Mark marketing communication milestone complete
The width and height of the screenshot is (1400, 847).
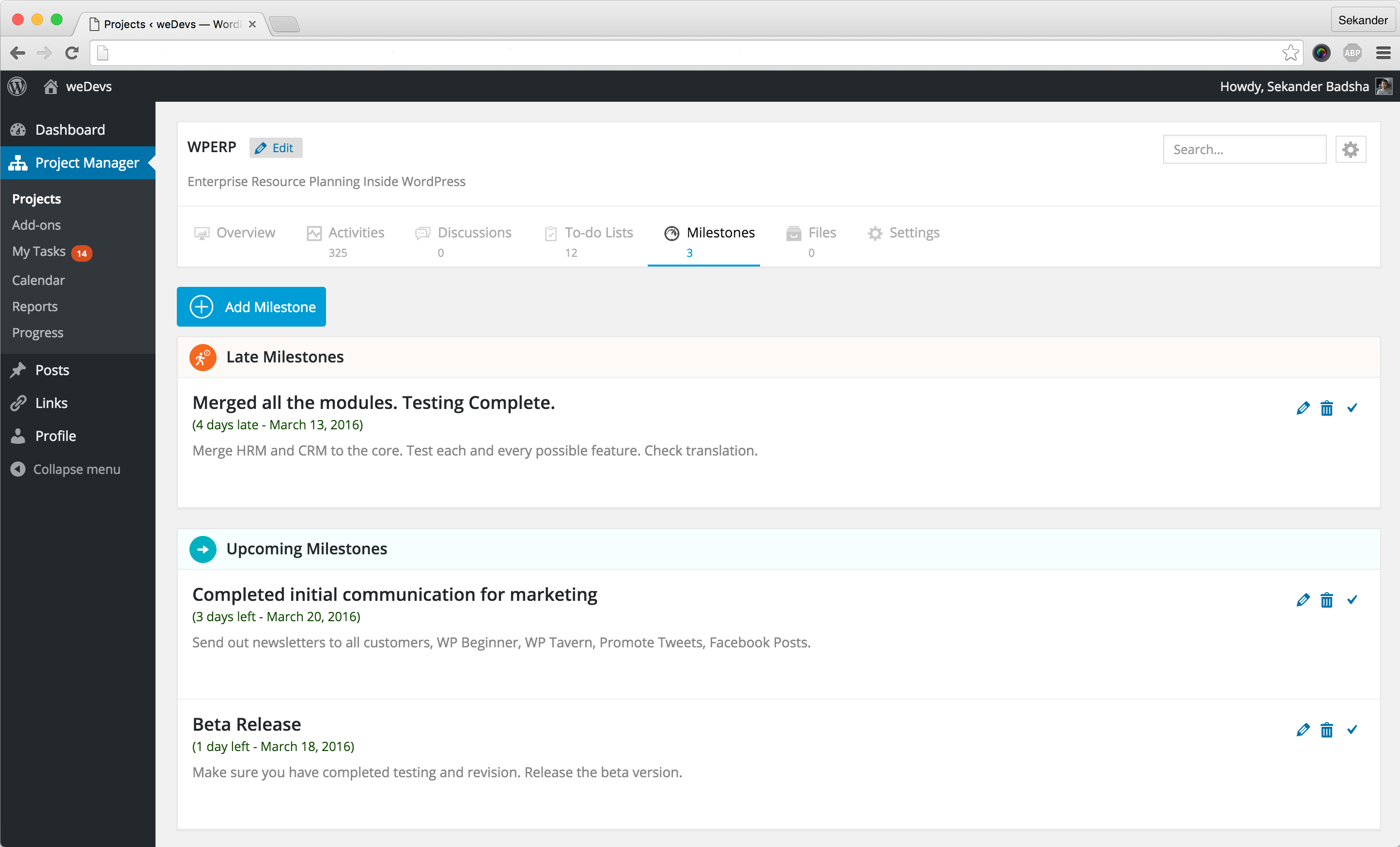1352,600
